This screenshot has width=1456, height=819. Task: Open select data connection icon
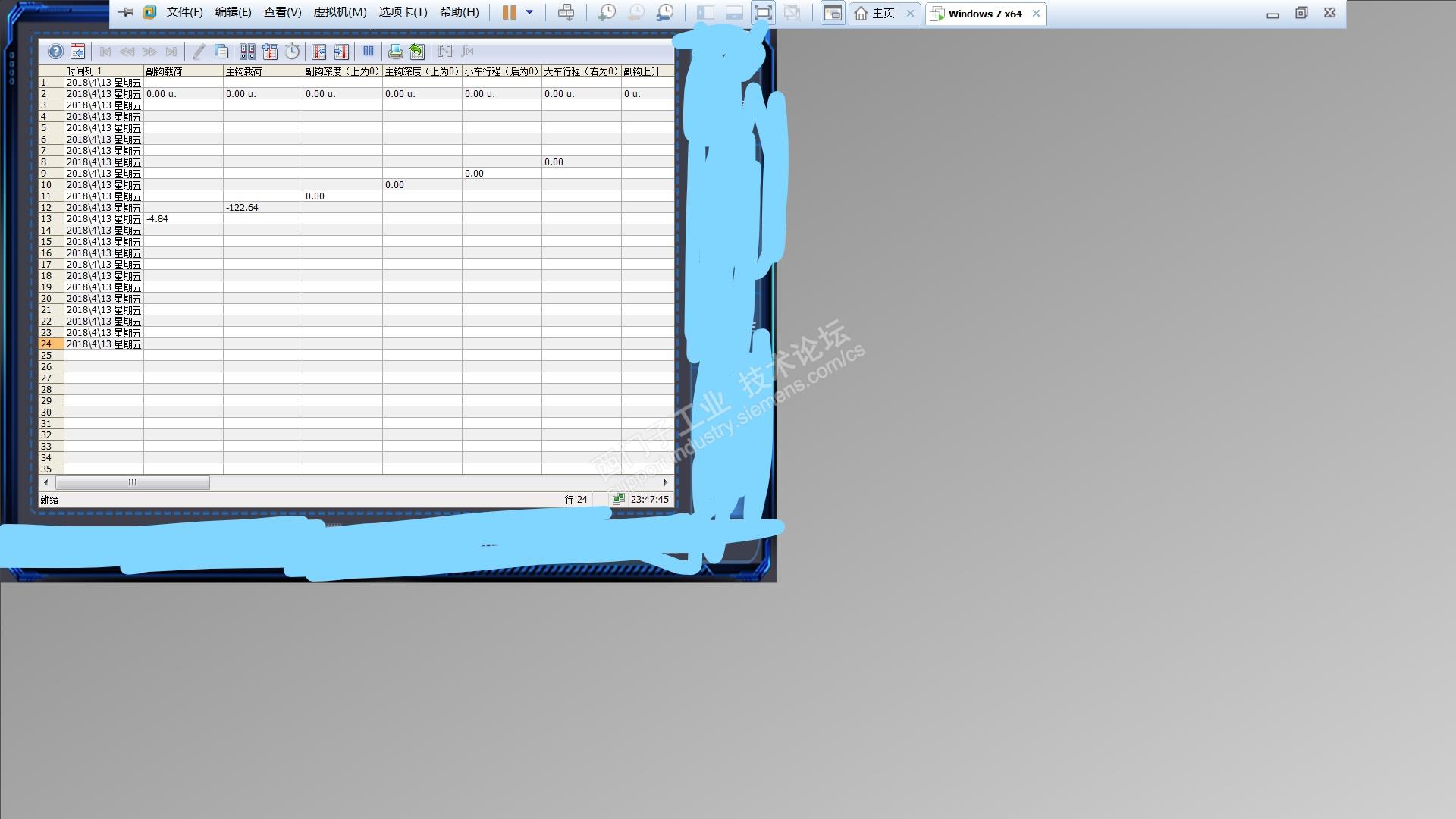click(247, 52)
